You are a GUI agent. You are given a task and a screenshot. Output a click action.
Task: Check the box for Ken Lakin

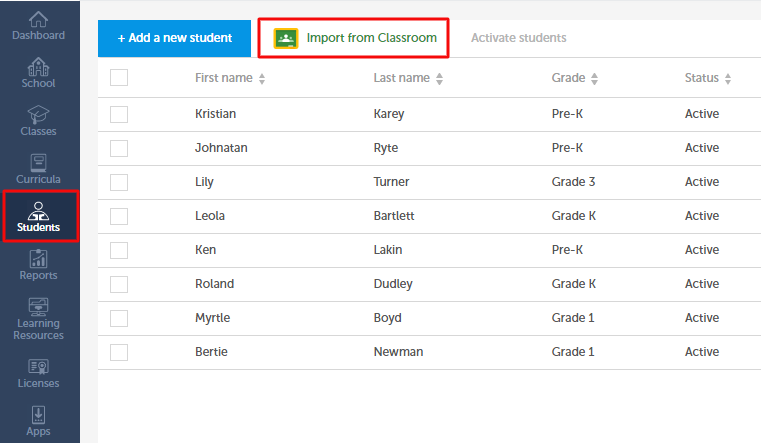[x=119, y=250]
